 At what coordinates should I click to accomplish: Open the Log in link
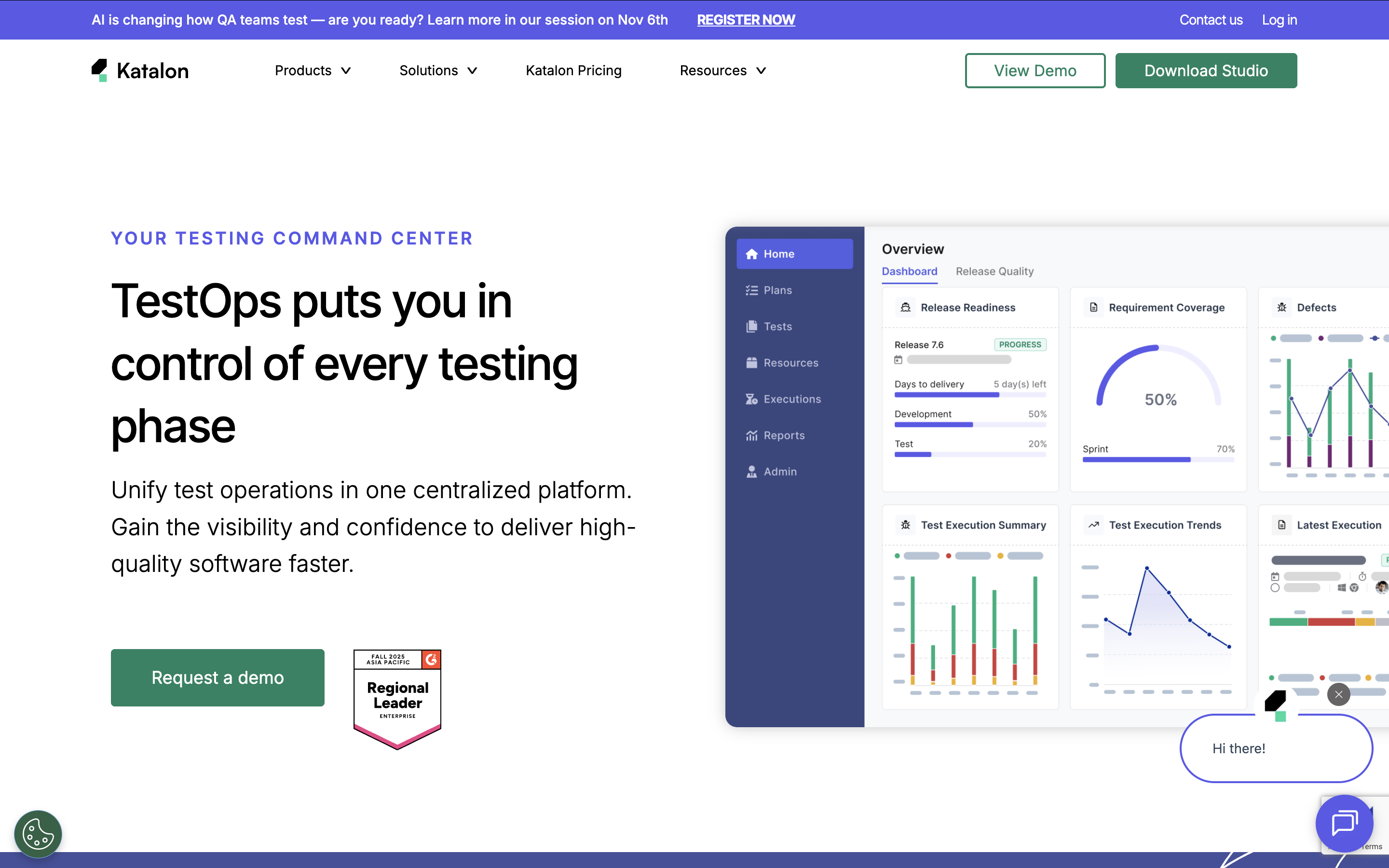pos(1279,20)
